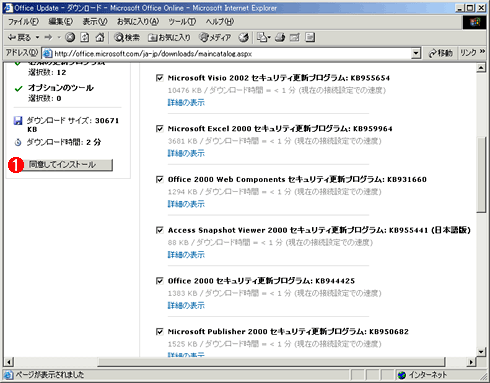Show details link under Excel 2000 KB959964
The image size is (490, 383).
coord(186,153)
